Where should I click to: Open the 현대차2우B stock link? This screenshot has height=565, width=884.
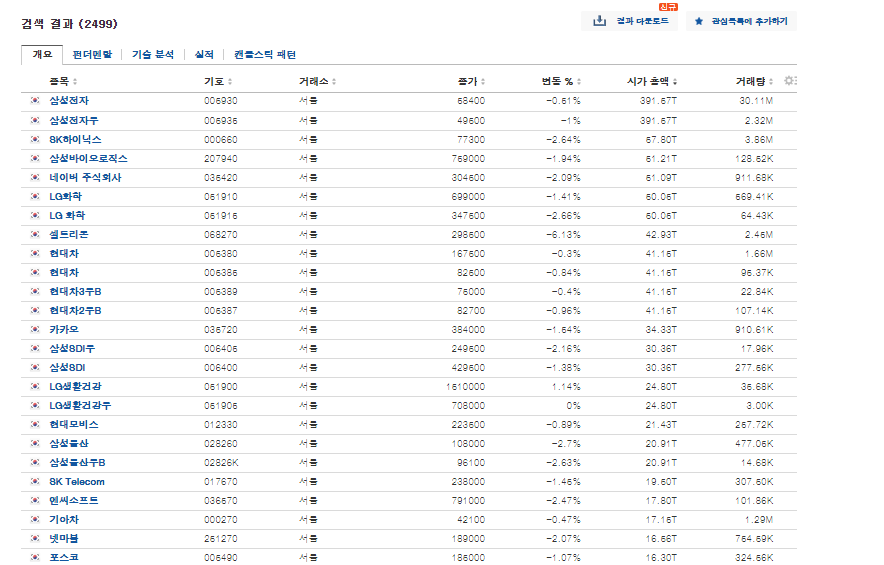(x=75, y=311)
